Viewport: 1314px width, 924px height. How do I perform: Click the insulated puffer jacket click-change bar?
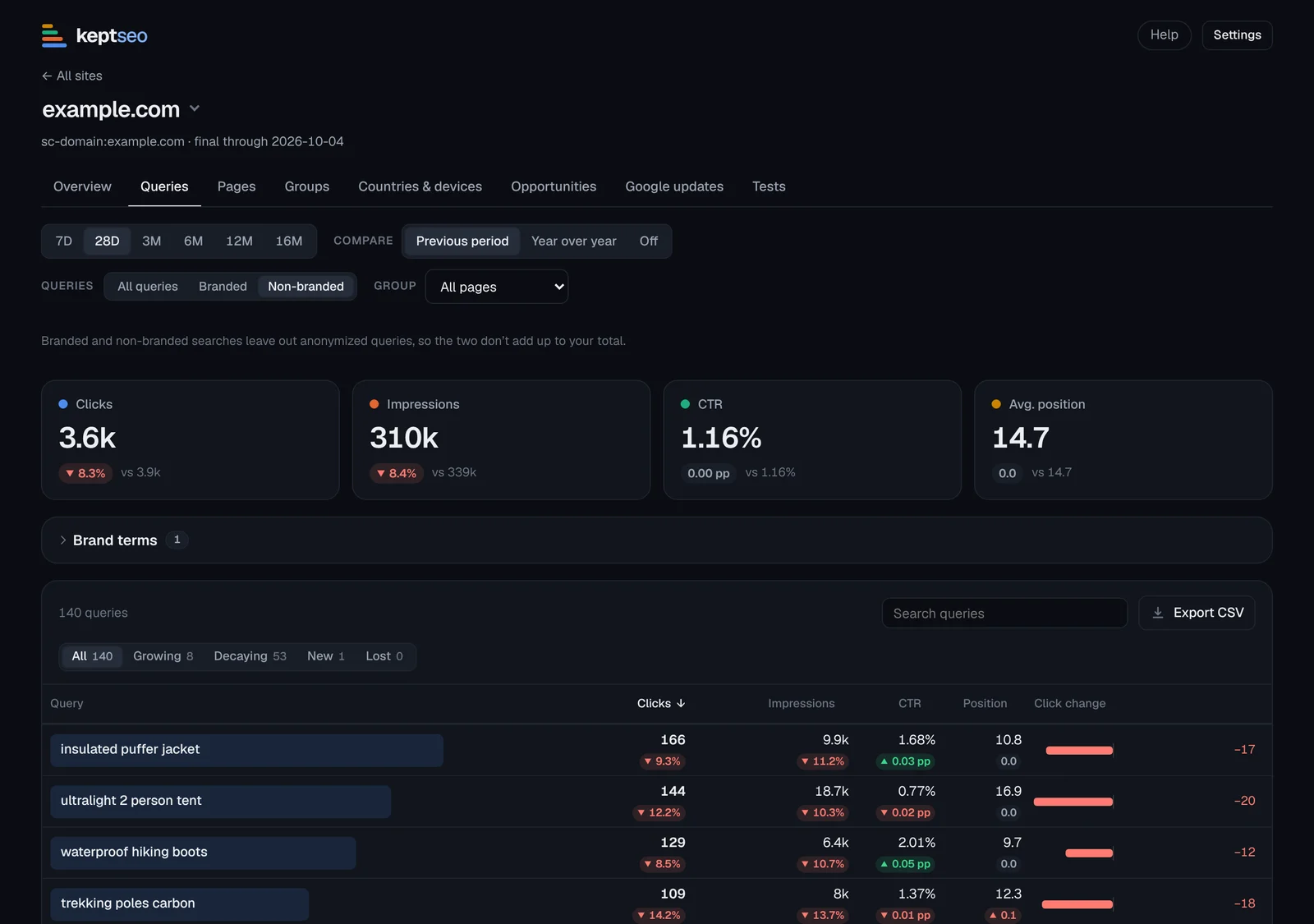1079,750
